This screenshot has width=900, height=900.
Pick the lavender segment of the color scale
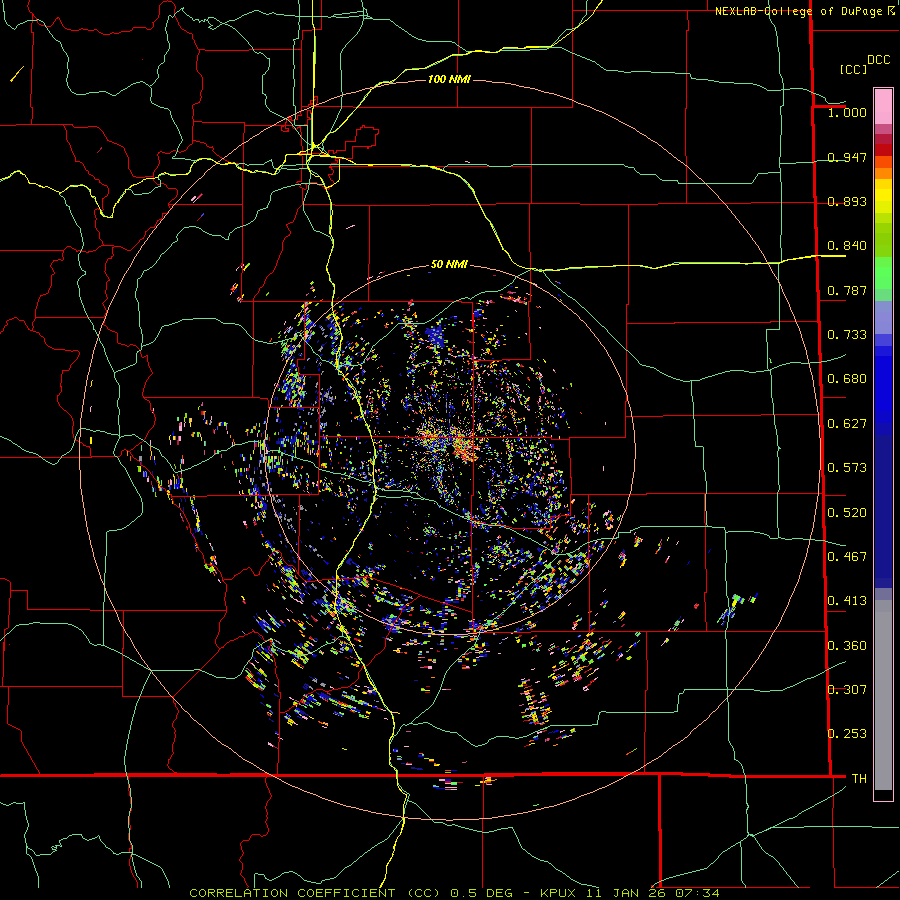click(x=883, y=317)
